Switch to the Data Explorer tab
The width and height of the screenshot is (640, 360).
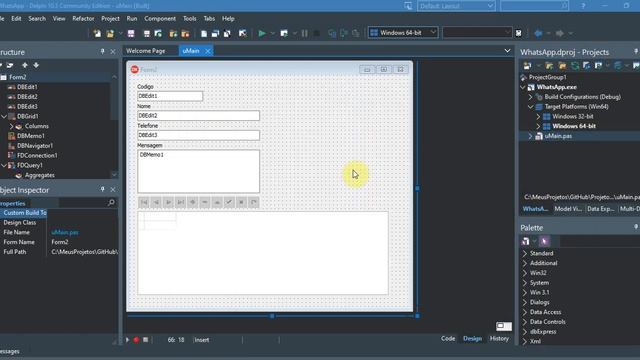point(600,209)
